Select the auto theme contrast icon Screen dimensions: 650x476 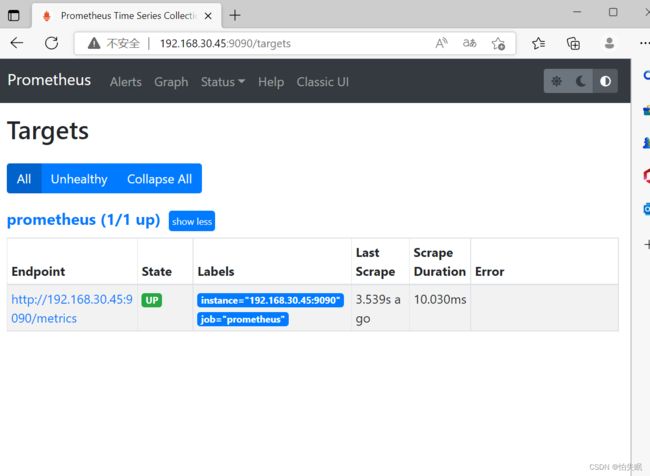tap(605, 81)
